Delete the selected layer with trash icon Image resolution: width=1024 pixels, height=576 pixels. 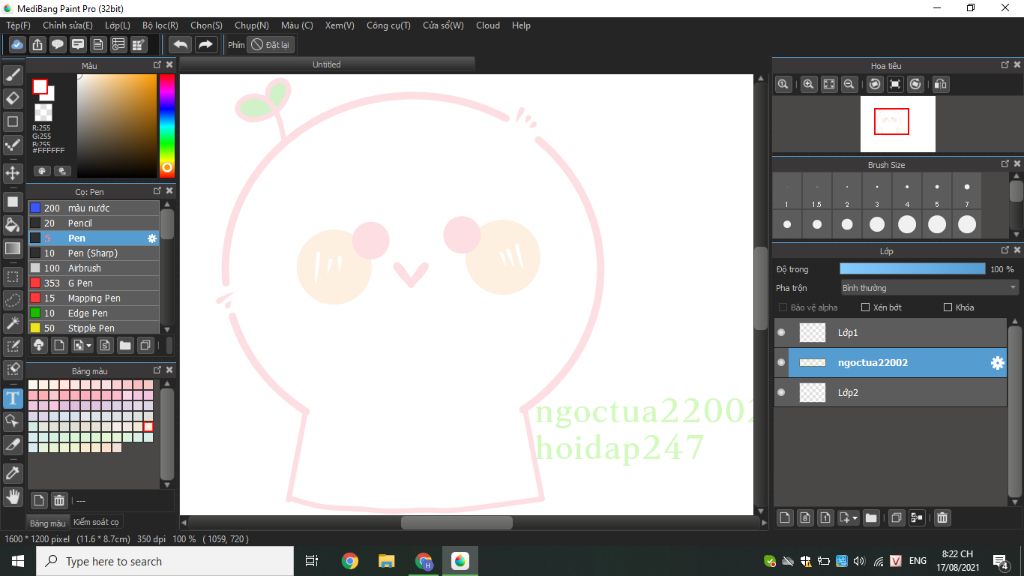pos(942,518)
